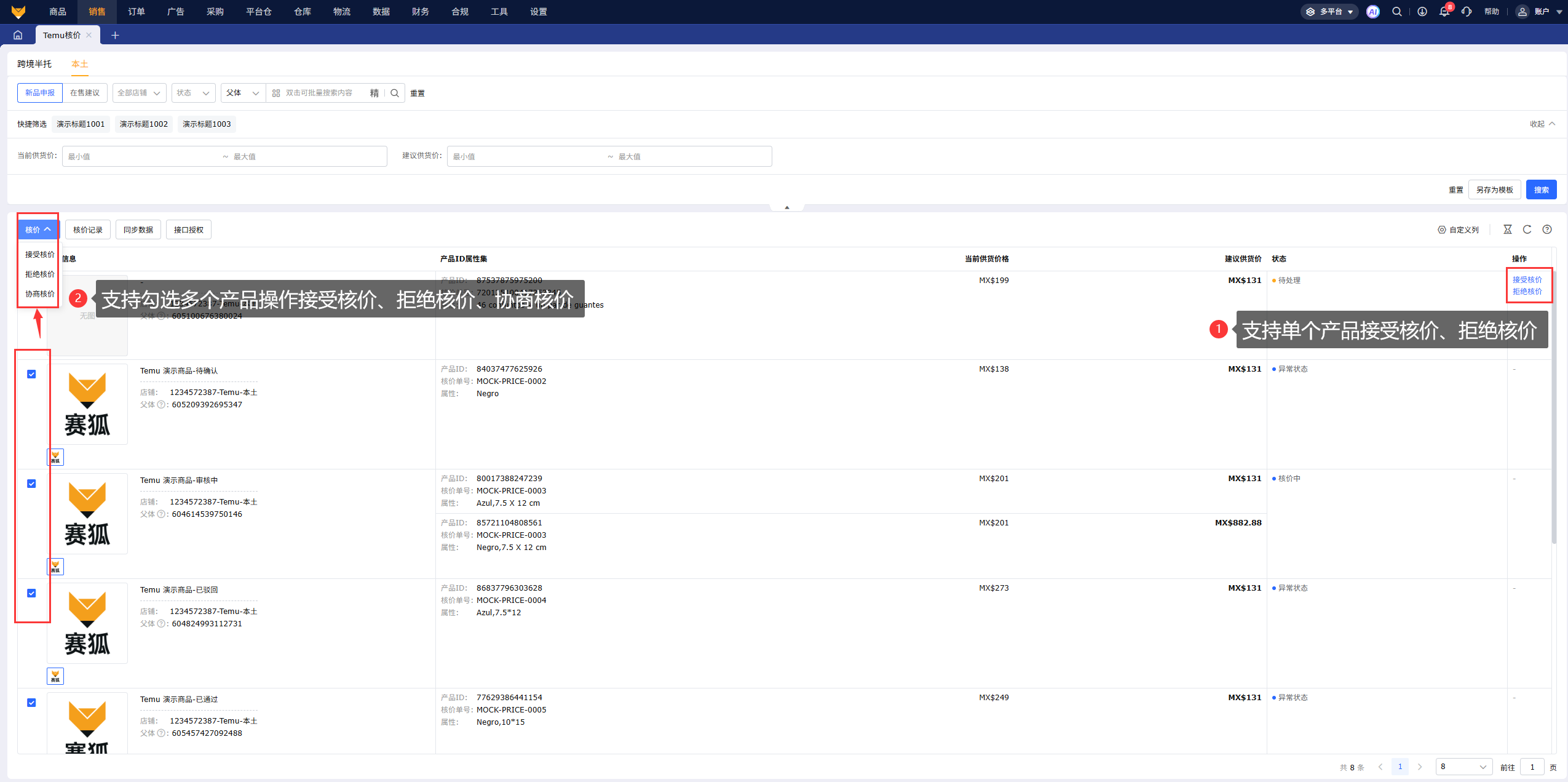Open the 订单 top menu
Image resolution: width=1568 pixels, height=782 pixels.
(137, 12)
